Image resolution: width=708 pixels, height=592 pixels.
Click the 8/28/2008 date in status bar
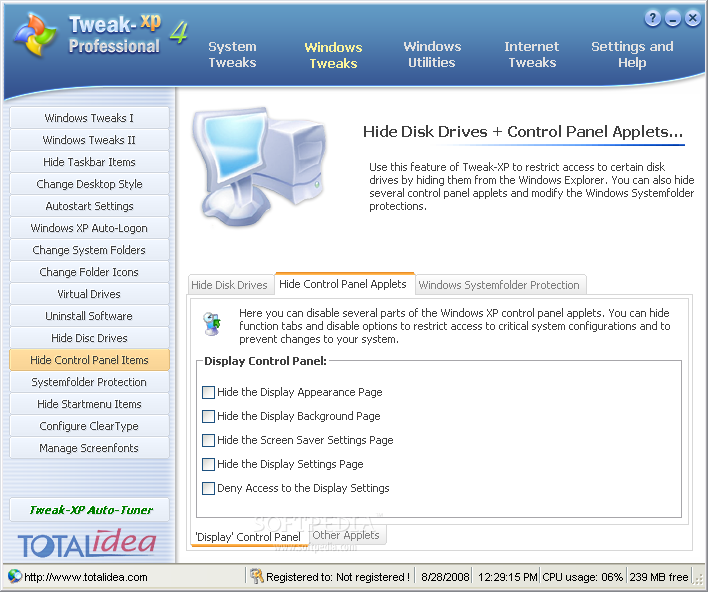point(445,577)
